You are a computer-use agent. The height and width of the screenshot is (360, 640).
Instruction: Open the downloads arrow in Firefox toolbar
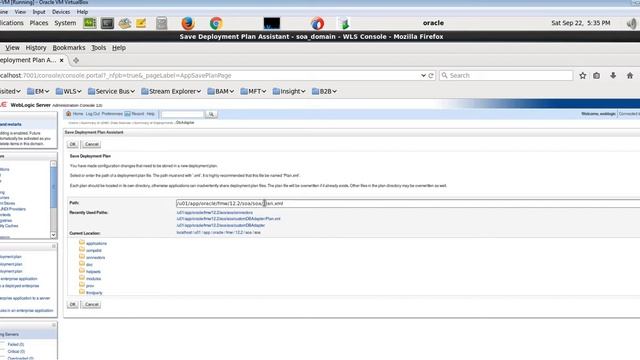(x=613, y=76)
